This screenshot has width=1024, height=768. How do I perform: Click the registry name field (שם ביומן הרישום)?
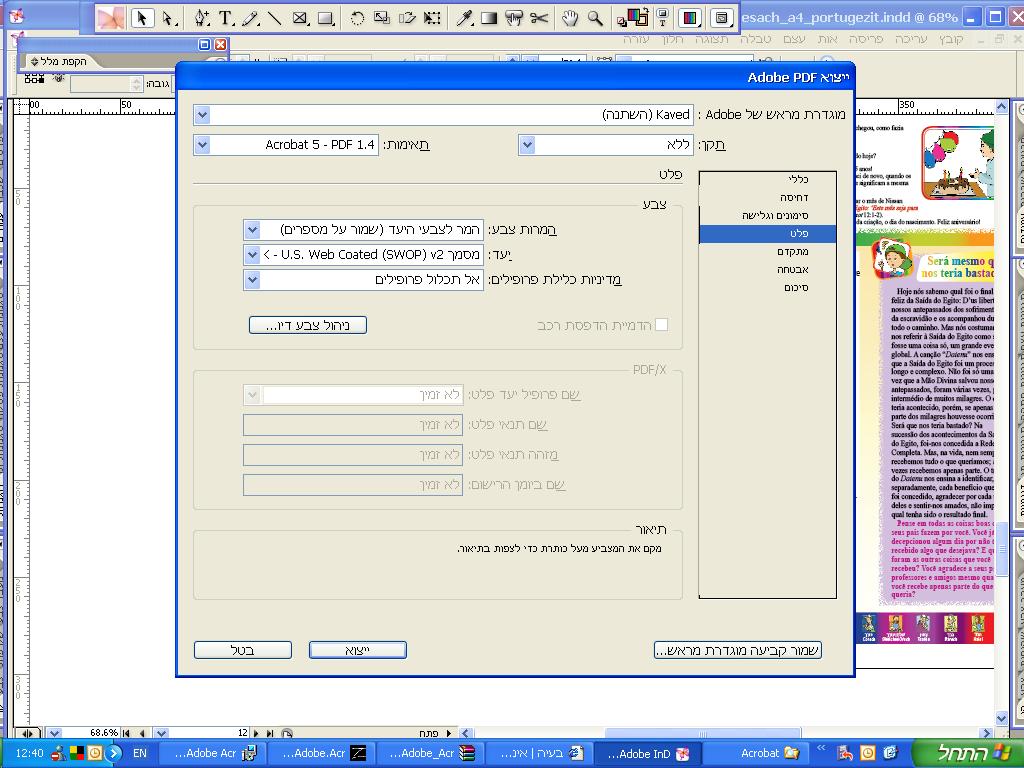coord(353,485)
